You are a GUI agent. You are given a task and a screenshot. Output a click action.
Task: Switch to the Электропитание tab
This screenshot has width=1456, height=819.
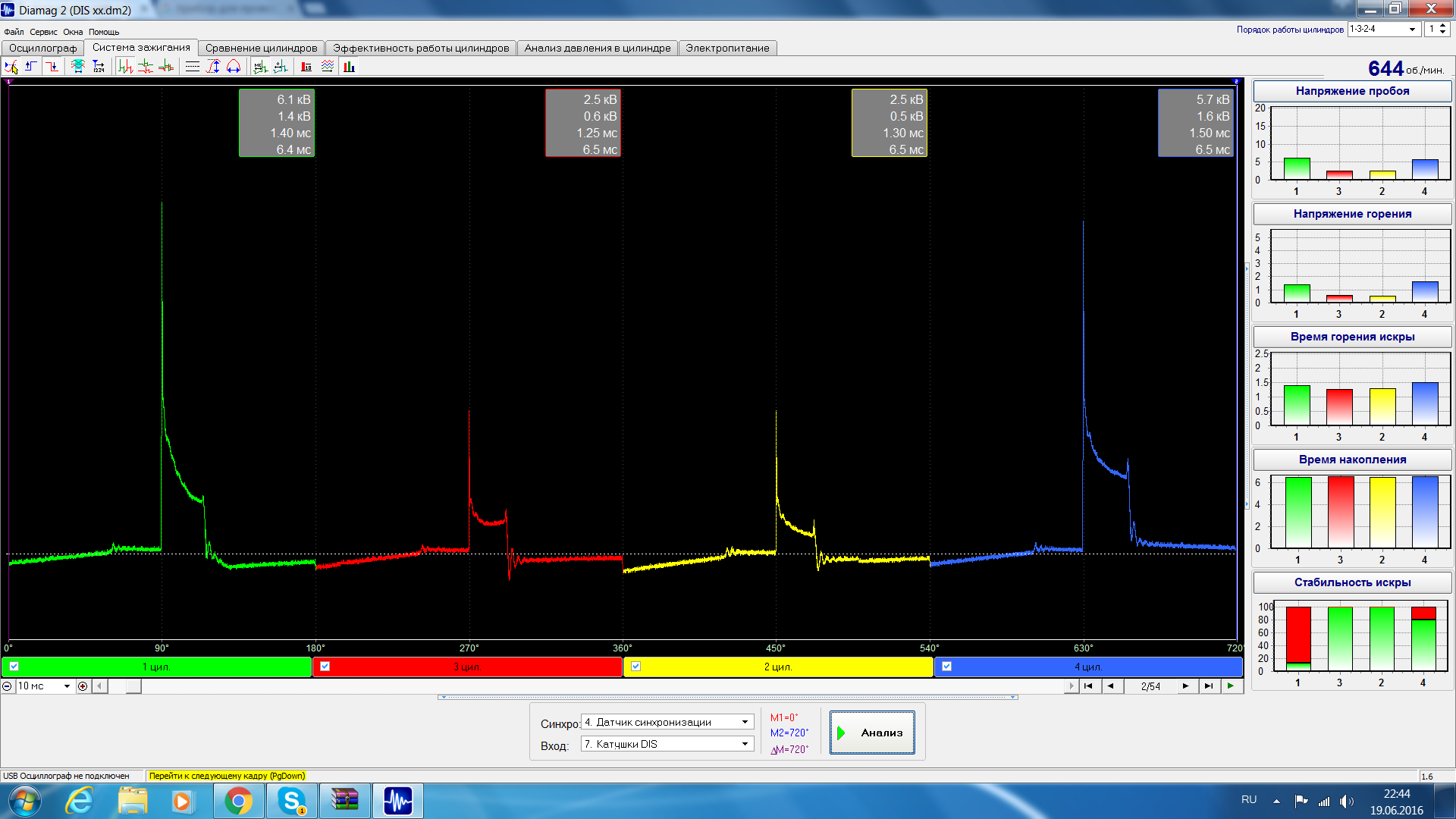tap(727, 48)
